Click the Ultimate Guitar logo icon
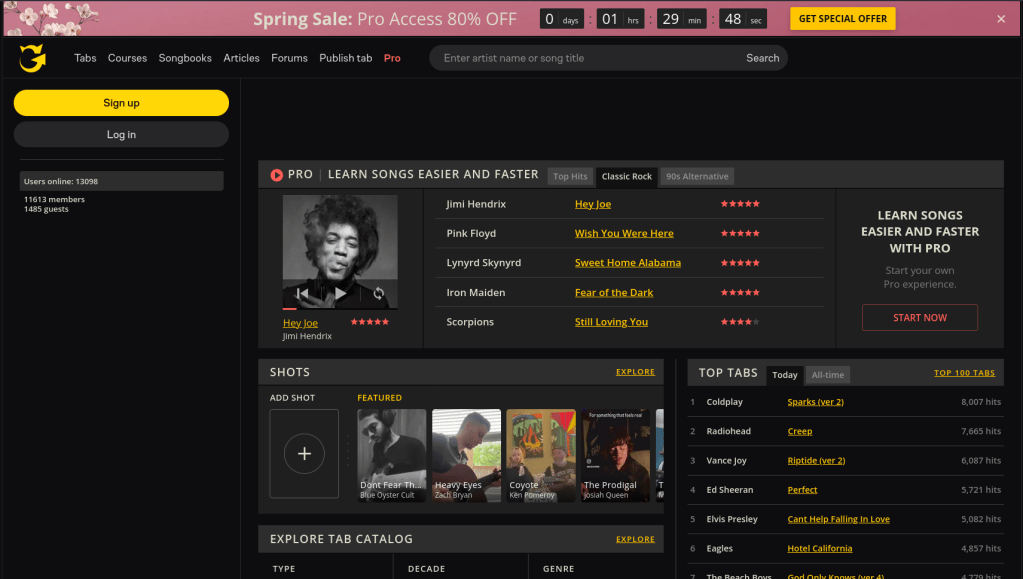Image resolution: width=1023 pixels, height=579 pixels. click(x=33, y=58)
